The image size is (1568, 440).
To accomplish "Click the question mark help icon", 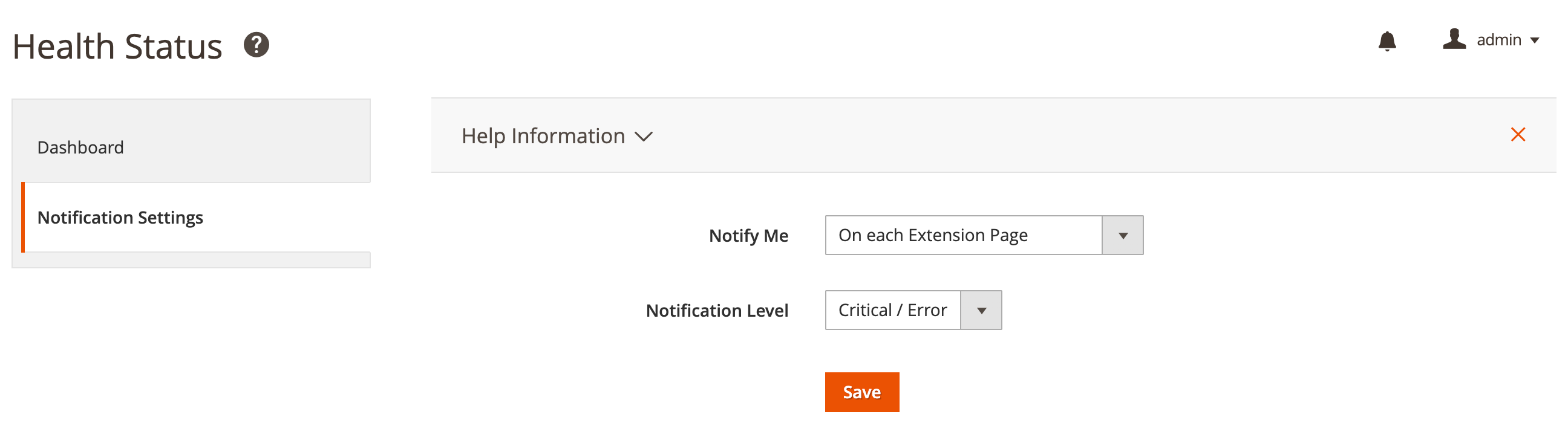I will point(256,45).
